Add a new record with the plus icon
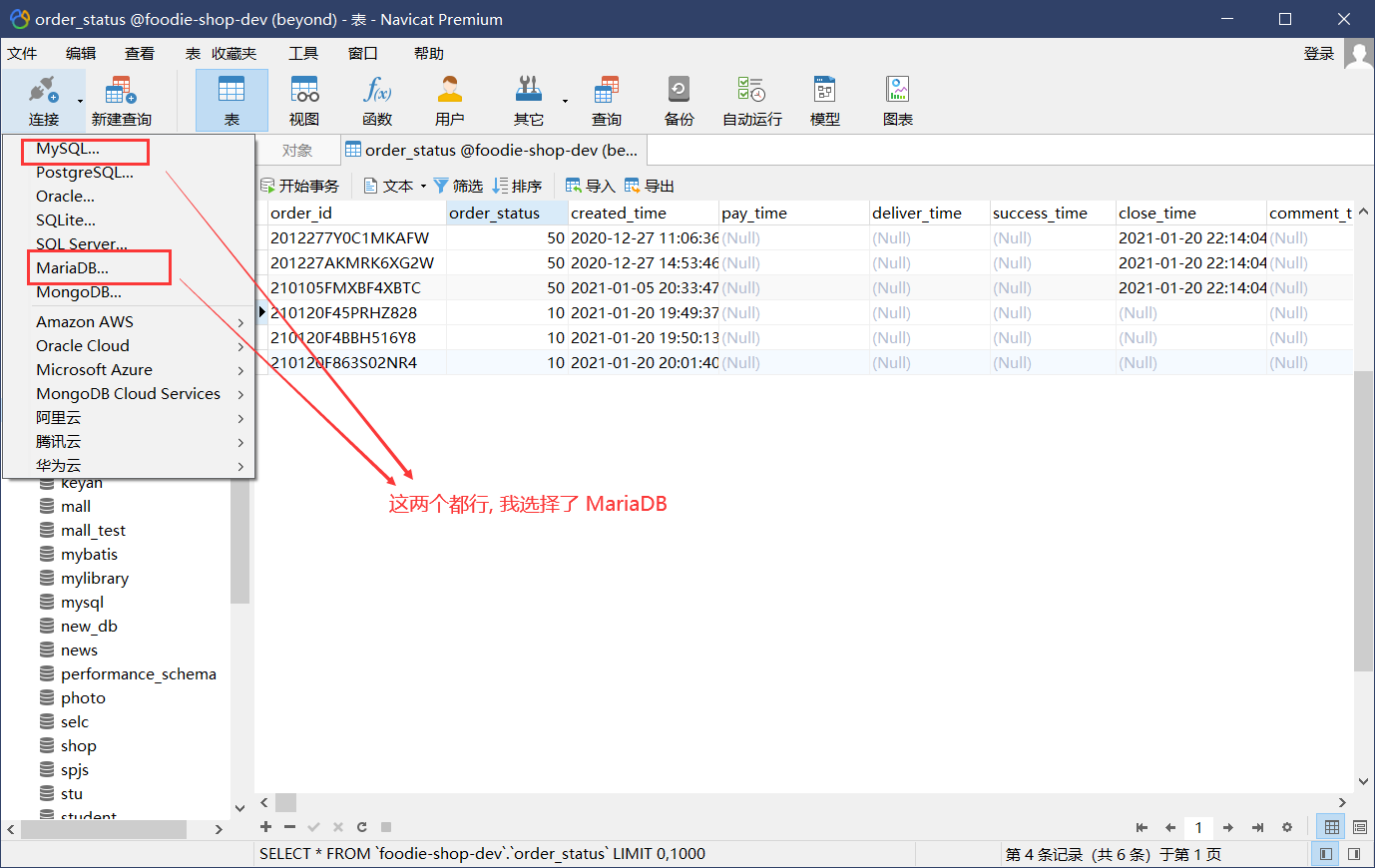Screen dimensions: 1375x868 pos(265,827)
